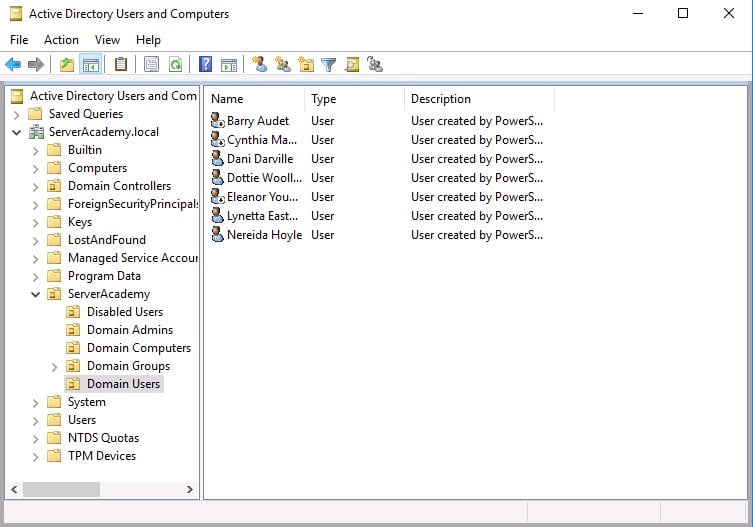Collapse the ServerAcademy OU
Screen dimensions: 753x527
click(36, 294)
